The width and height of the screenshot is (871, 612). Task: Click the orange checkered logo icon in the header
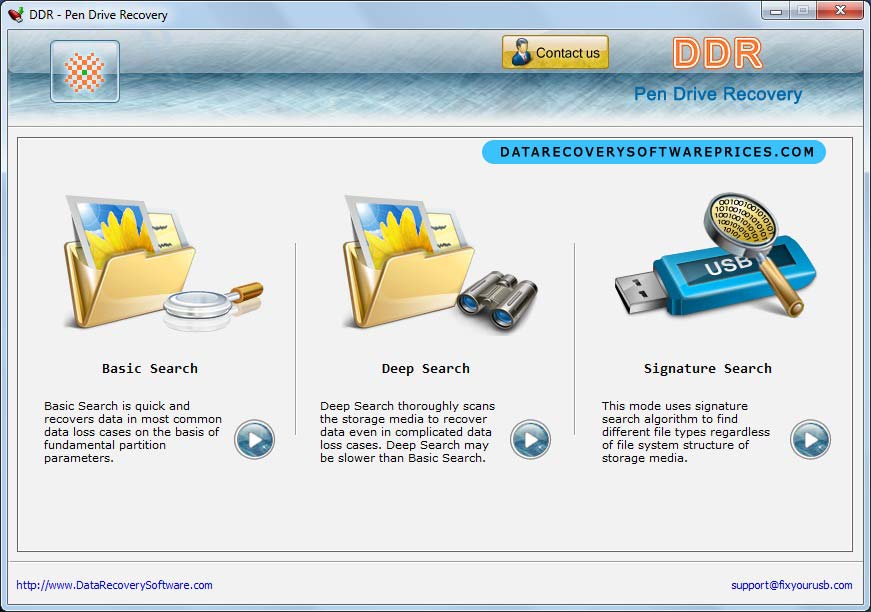[85, 72]
